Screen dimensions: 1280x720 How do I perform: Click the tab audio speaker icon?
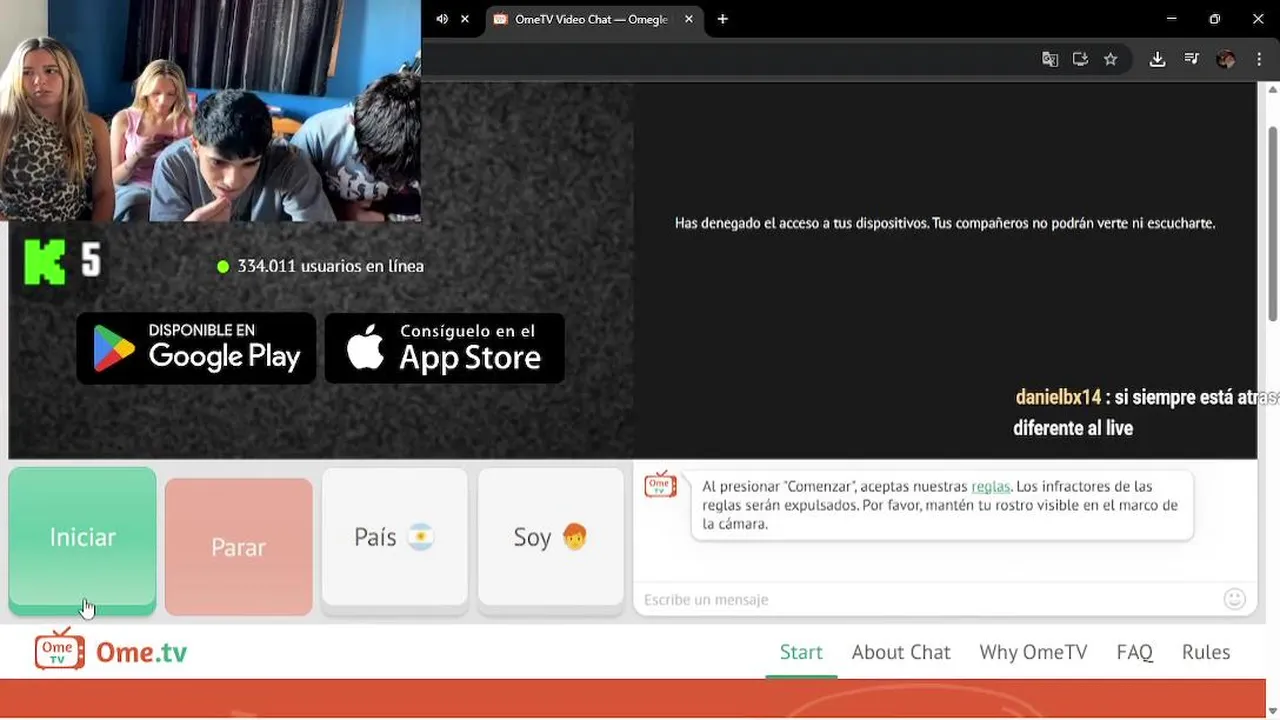coord(442,19)
